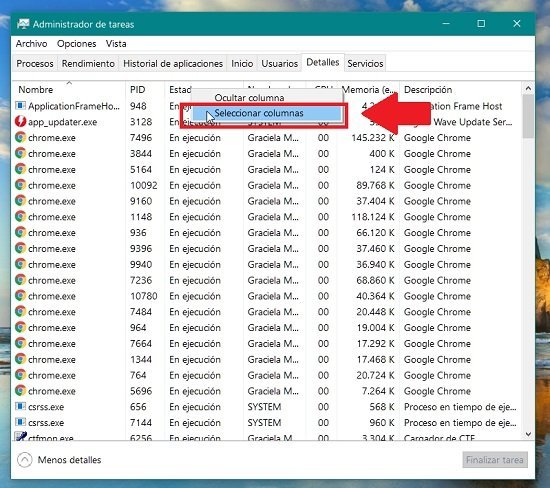The image size is (550, 488).
Task: Click the scrollbar down arrow
Action: pos(528,434)
